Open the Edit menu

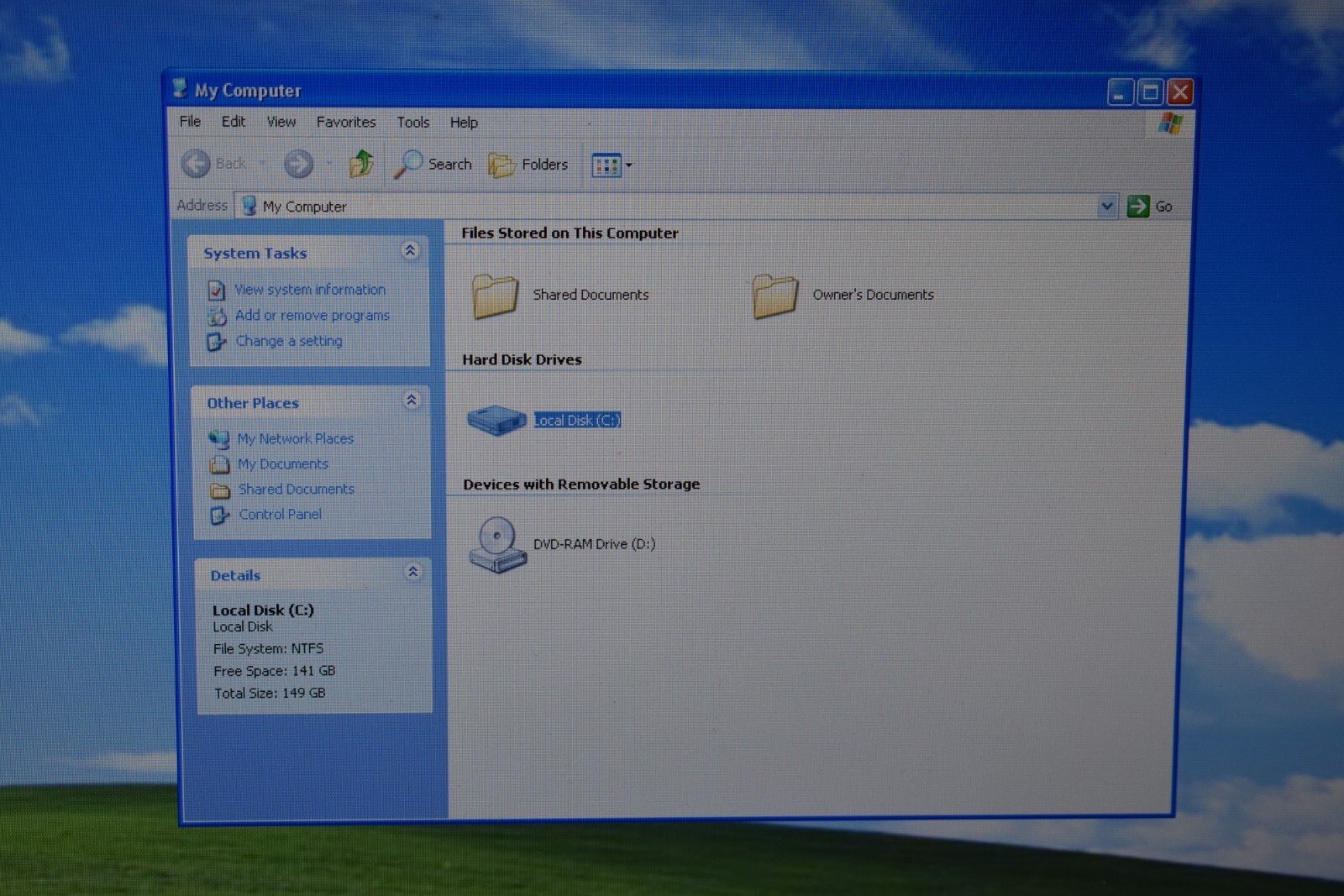(x=234, y=121)
